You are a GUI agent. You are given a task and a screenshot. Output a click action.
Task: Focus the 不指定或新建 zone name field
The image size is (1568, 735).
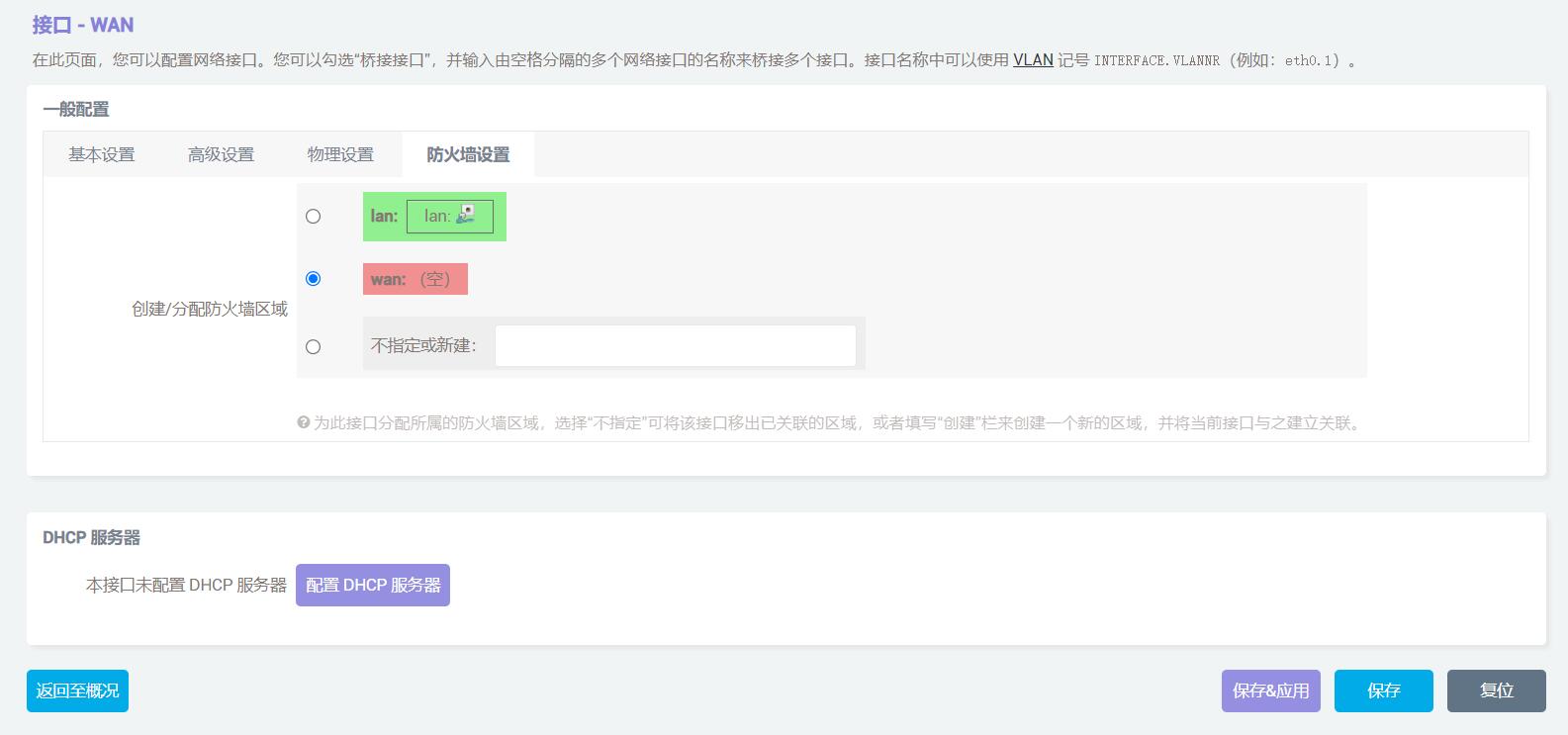676,345
